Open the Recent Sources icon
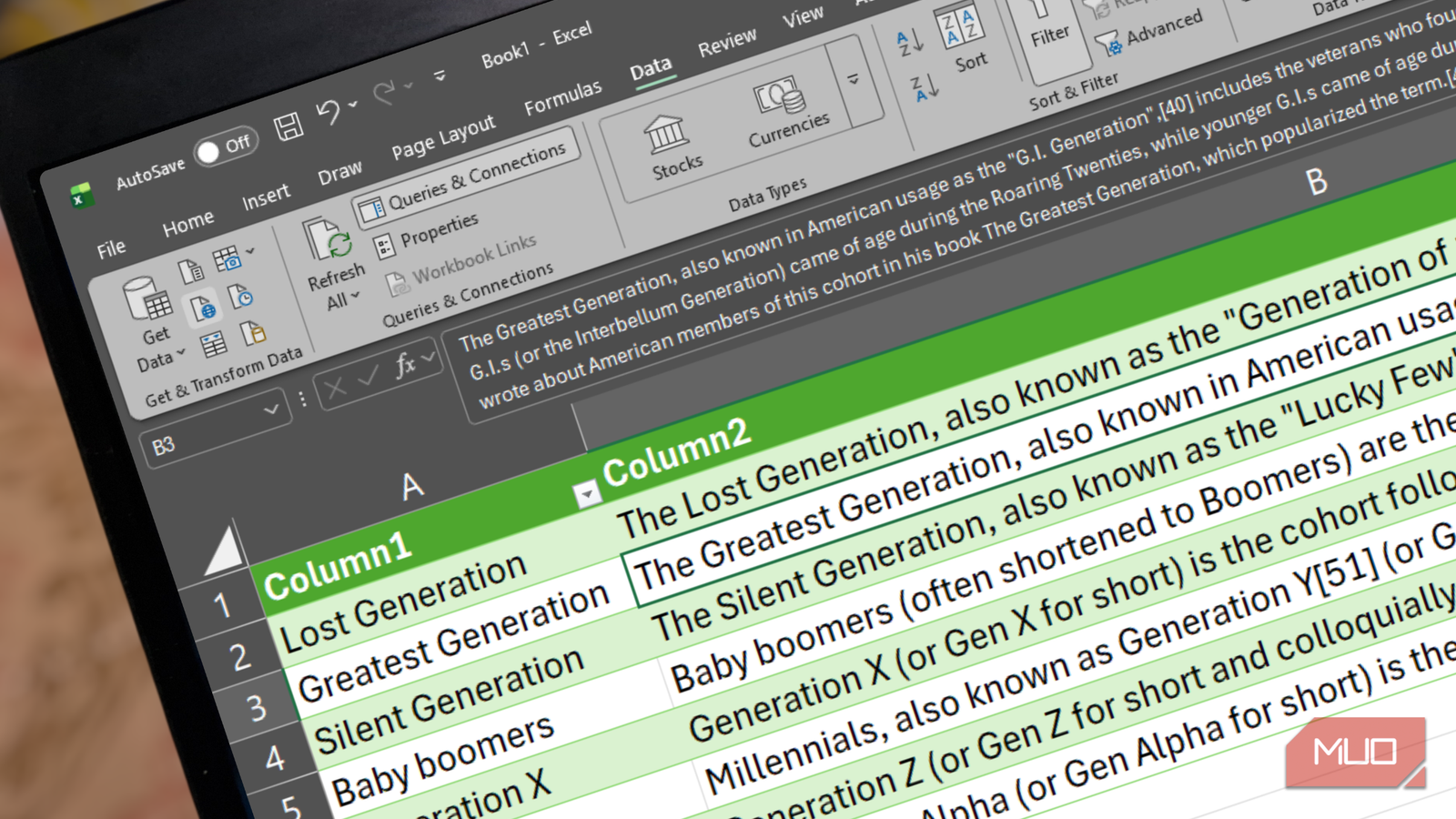Image resolution: width=1456 pixels, height=819 pixels. click(x=240, y=297)
